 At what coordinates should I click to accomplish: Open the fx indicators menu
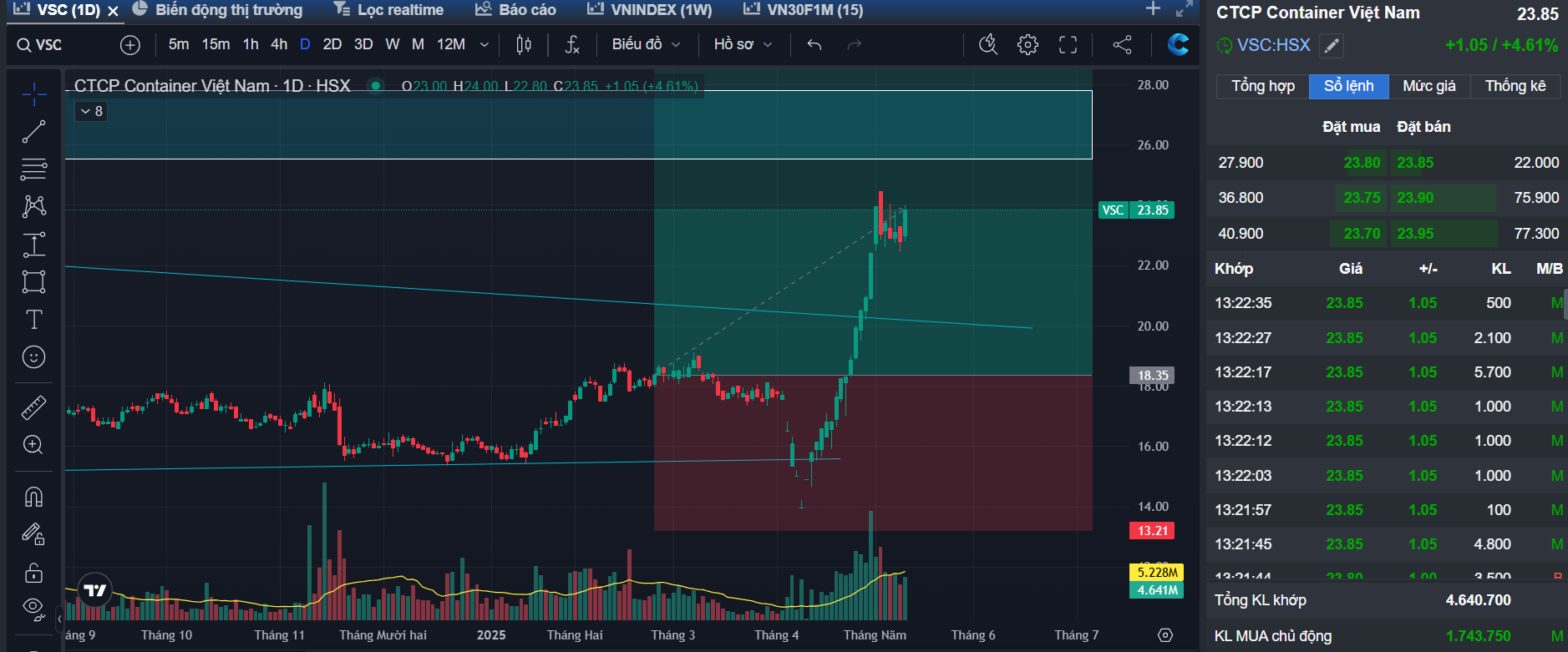pos(572,45)
